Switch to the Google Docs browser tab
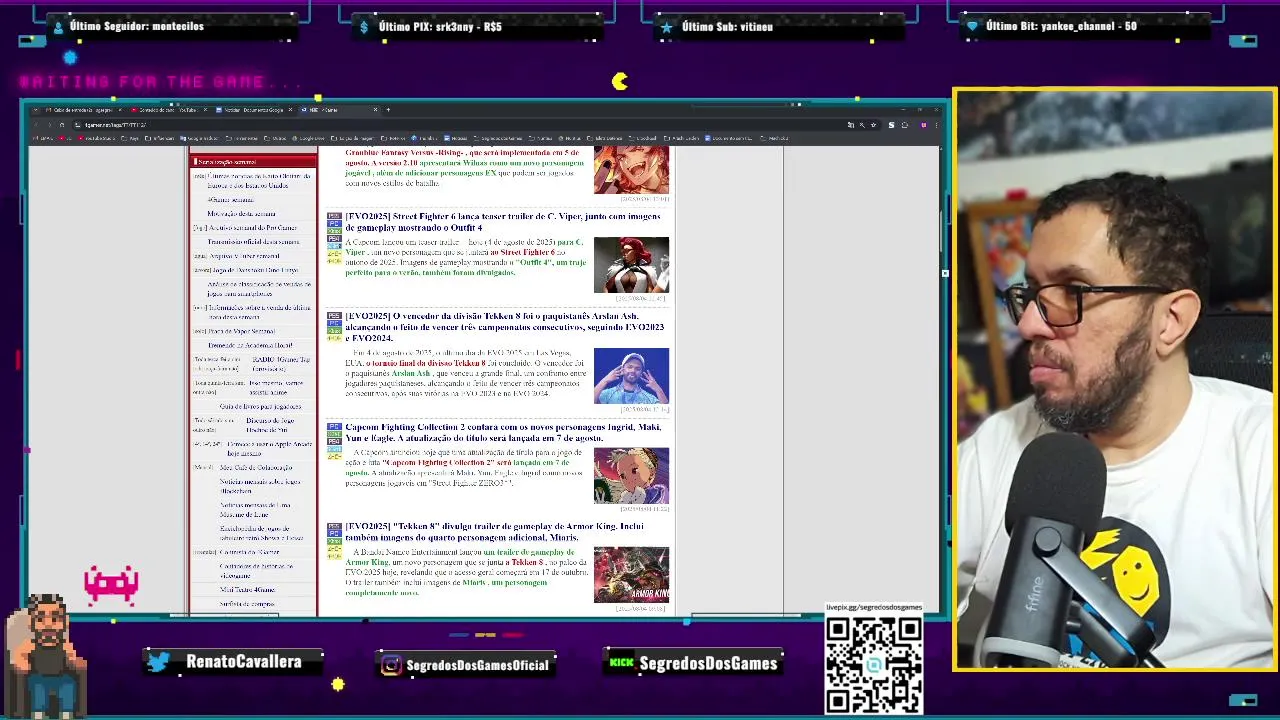Viewport: 1280px width, 720px height. click(x=254, y=110)
